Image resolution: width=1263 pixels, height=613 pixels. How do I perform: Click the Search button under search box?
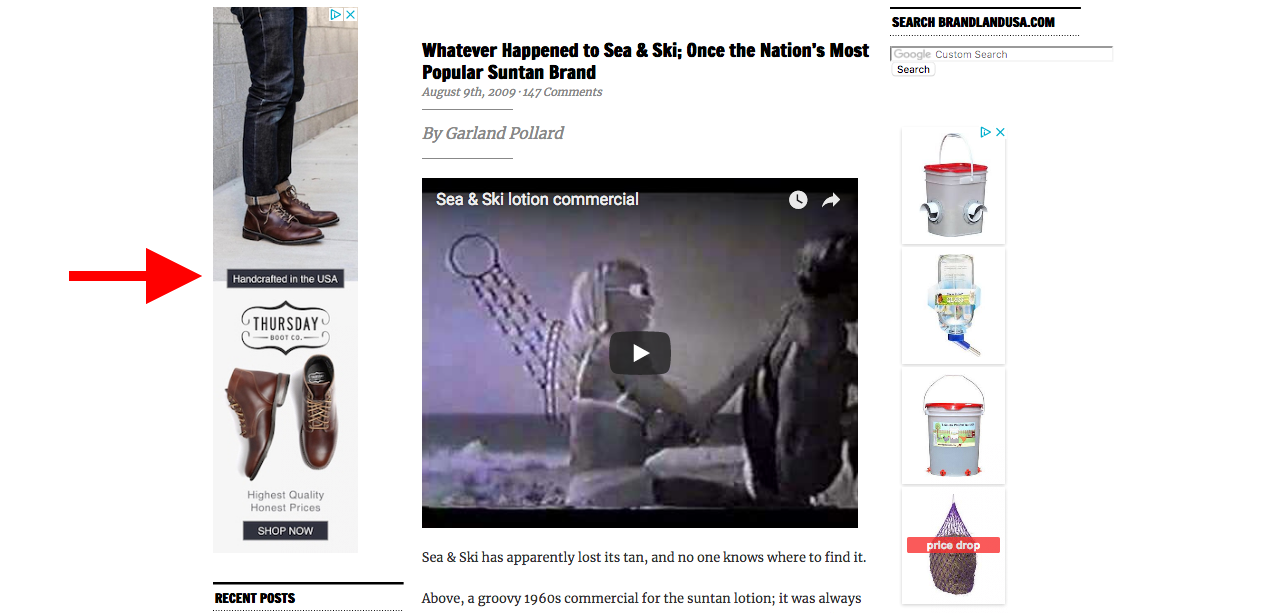913,69
